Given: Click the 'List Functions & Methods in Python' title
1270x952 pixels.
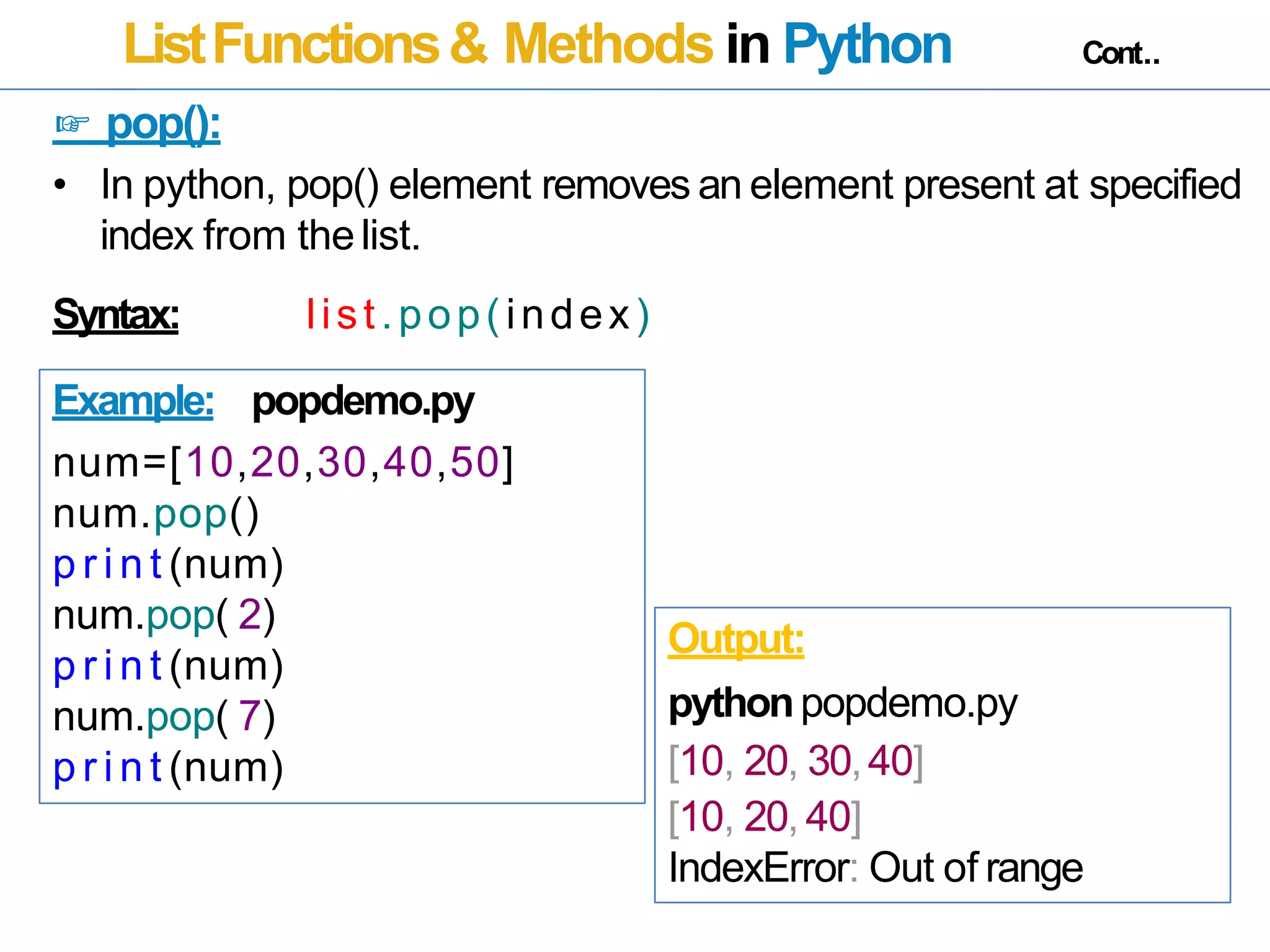Looking at the screenshot, I should pyautogui.click(x=538, y=45).
